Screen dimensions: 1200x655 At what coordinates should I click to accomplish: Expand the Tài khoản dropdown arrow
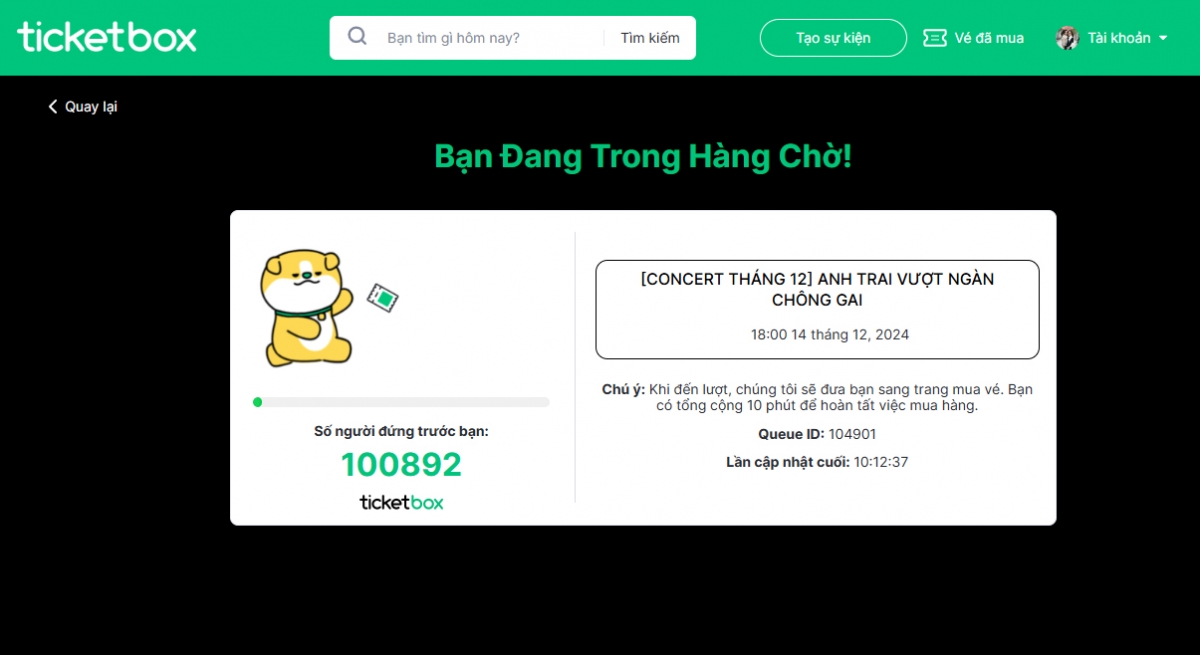click(1162, 38)
